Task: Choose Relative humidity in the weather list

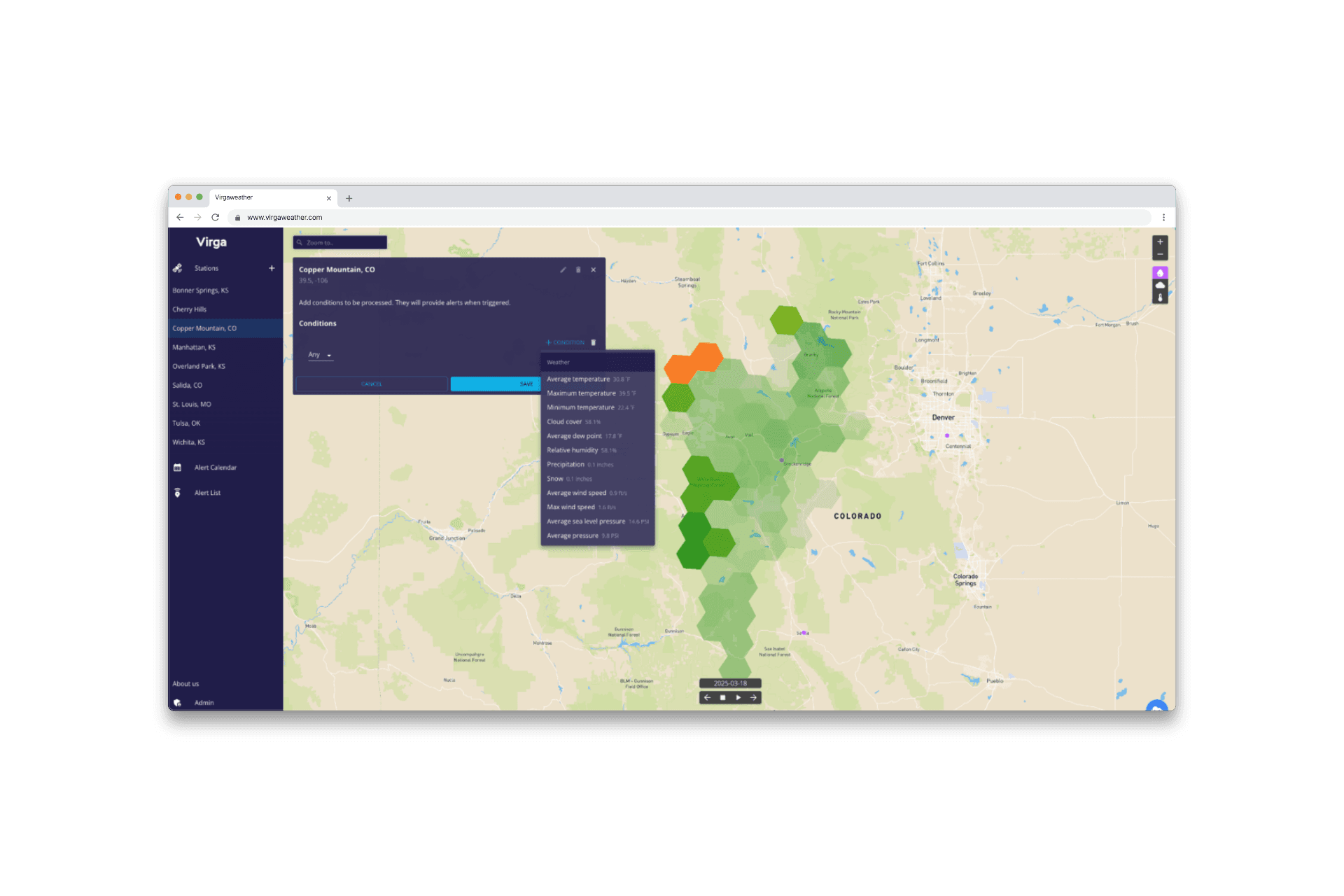Action: (x=572, y=450)
